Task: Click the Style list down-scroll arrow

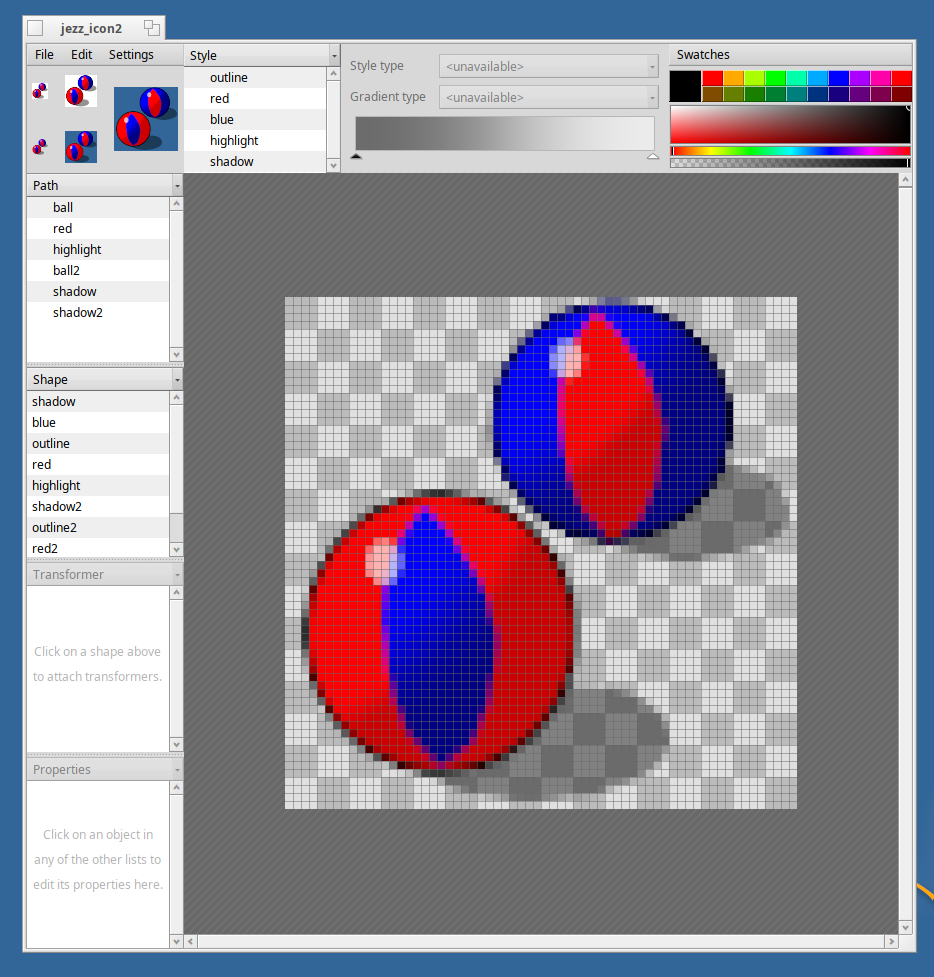Action: (333, 165)
